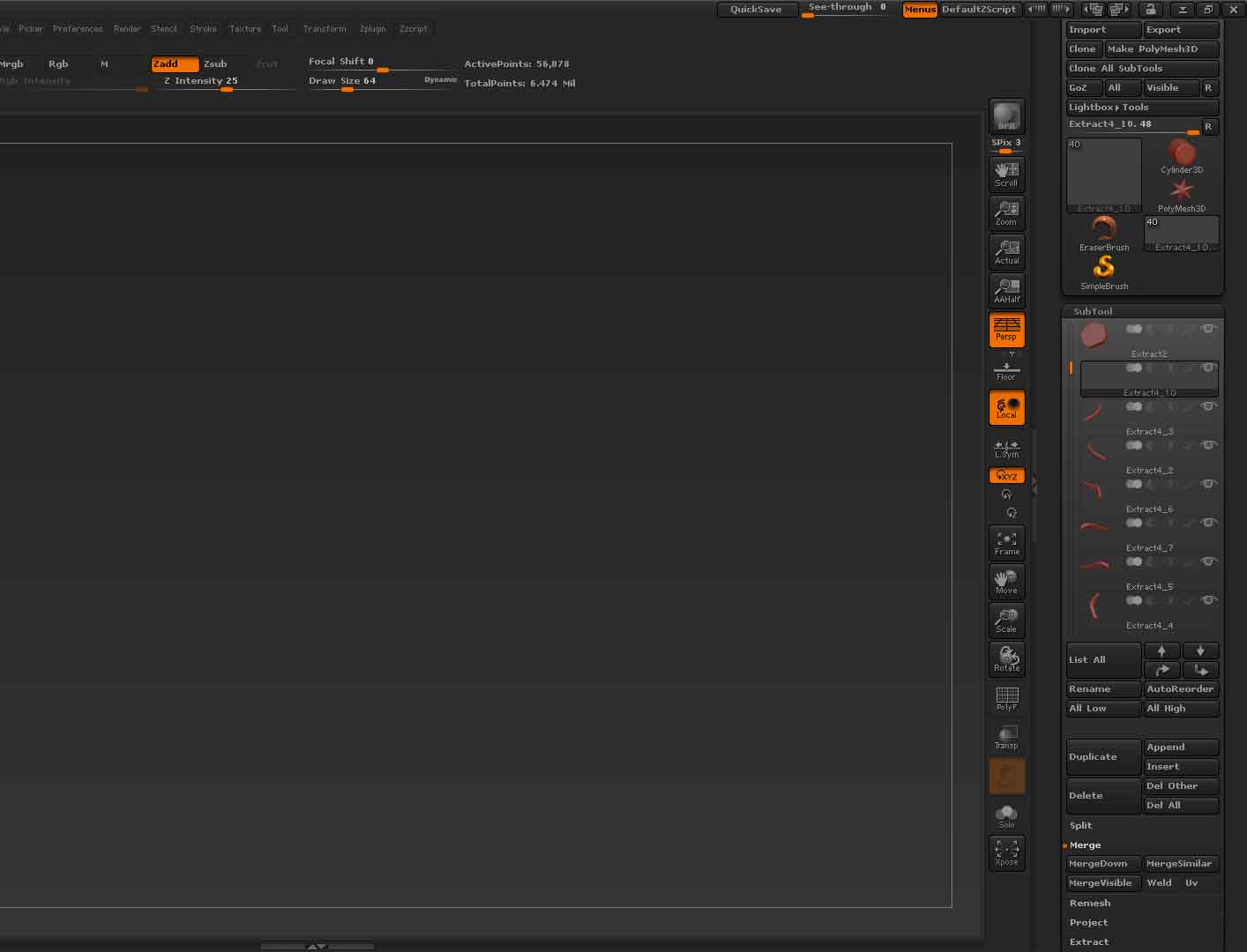The image size is (1247, 952).
Task: Collapse the Merge section
Action: (x=1084, y=844)
